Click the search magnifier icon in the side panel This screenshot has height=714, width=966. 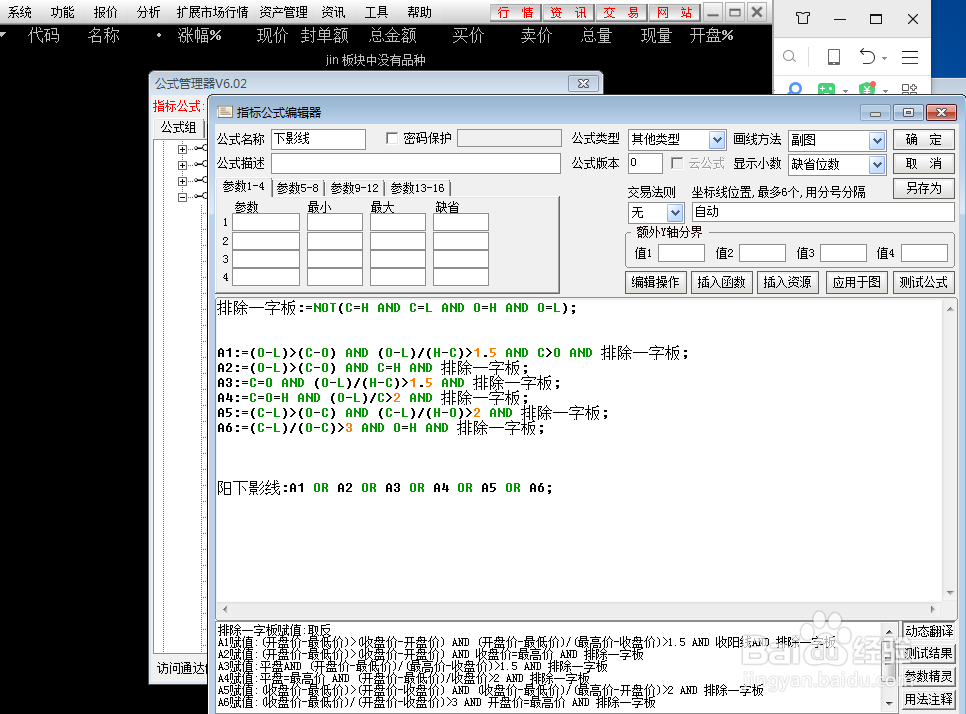pos(790,57)
